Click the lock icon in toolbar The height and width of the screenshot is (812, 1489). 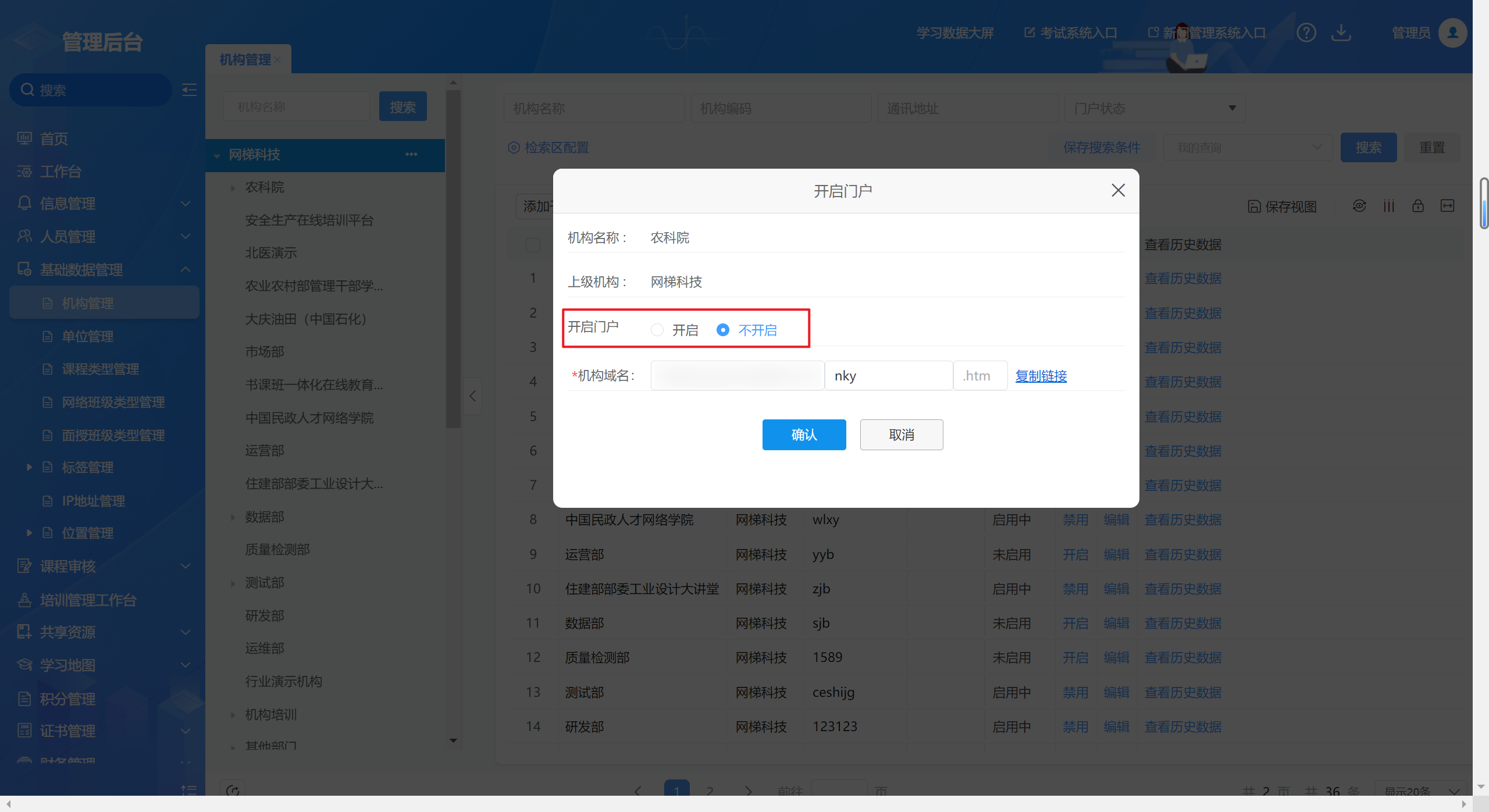1418,205
